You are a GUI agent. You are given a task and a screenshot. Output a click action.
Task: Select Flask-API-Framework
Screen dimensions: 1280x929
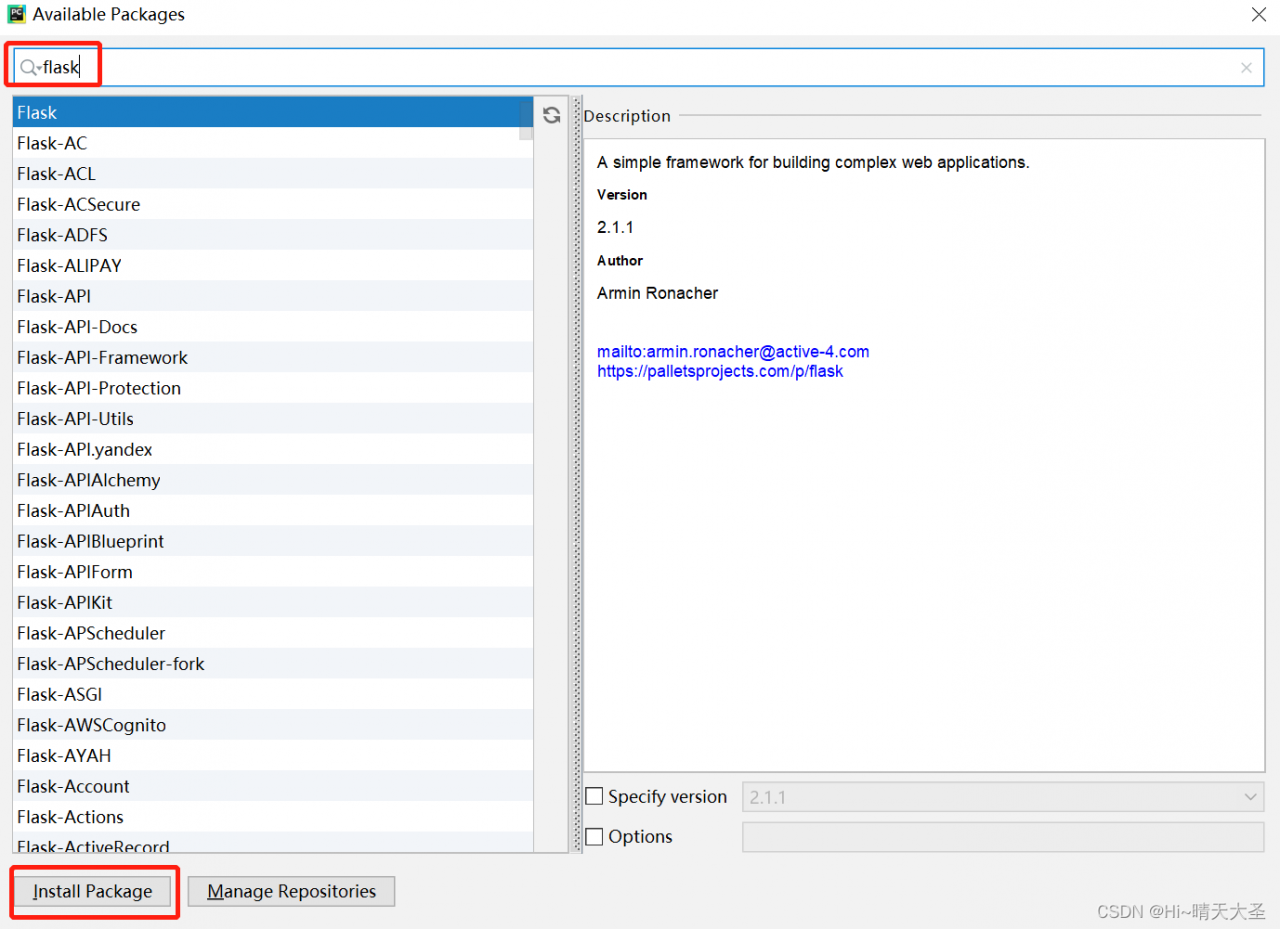pos(272,358)
